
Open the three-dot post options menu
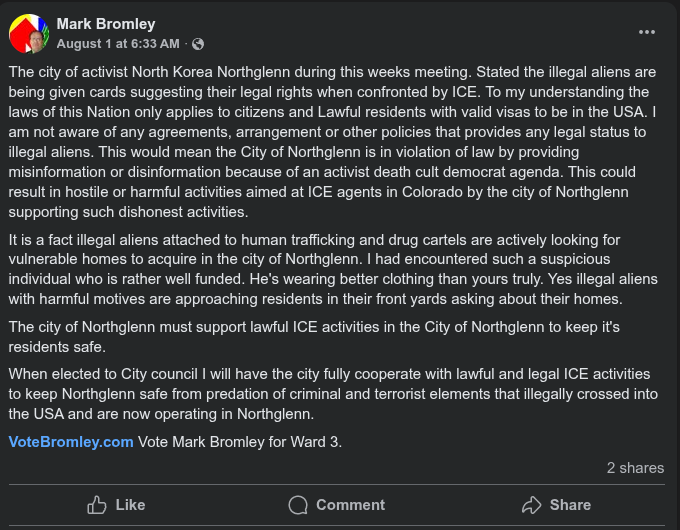[x=647, y=32]
